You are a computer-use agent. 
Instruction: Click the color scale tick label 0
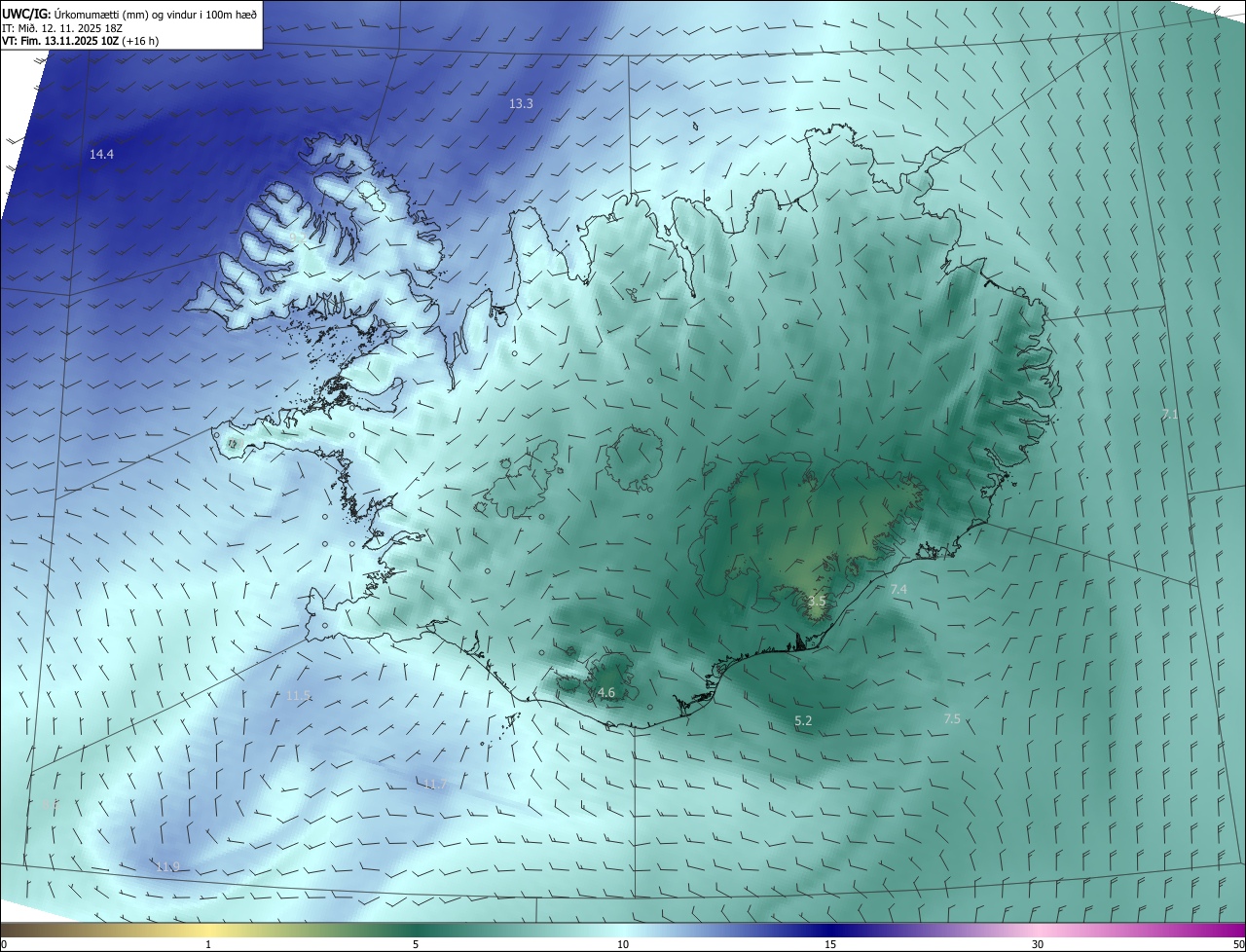pyautogui.click(x=4, y=944)
